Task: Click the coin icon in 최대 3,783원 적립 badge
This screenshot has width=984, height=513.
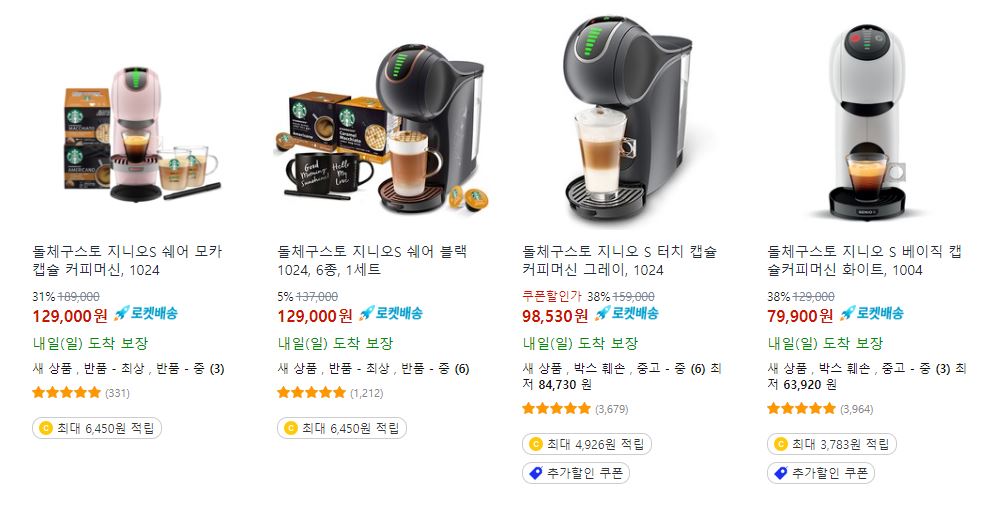Action: pos(780,445)
